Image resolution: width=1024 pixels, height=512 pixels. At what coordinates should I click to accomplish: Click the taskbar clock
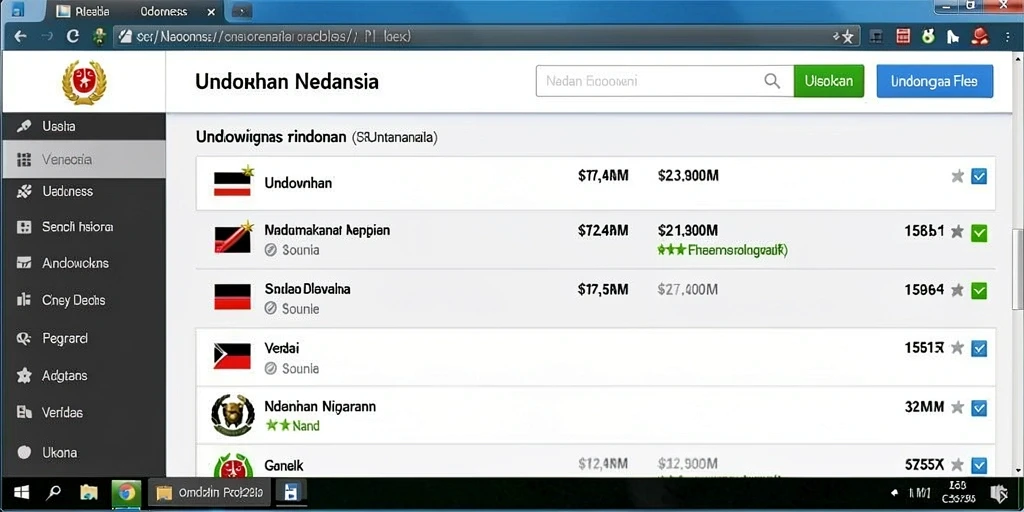pos(959,493)
